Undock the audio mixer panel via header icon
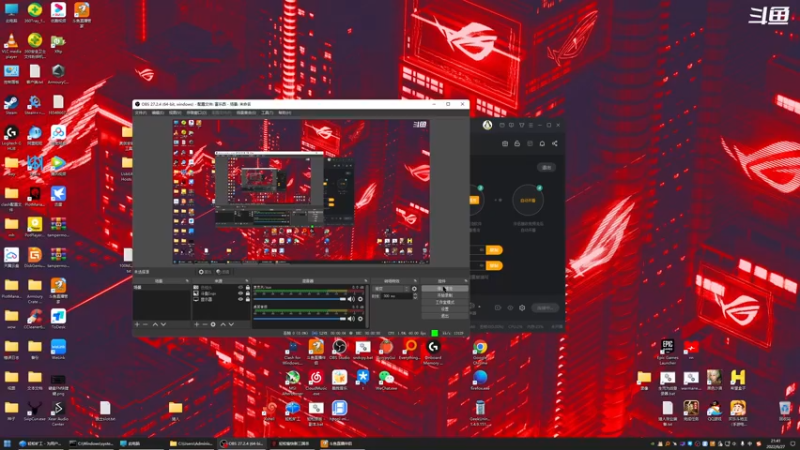 click(366, 281)
